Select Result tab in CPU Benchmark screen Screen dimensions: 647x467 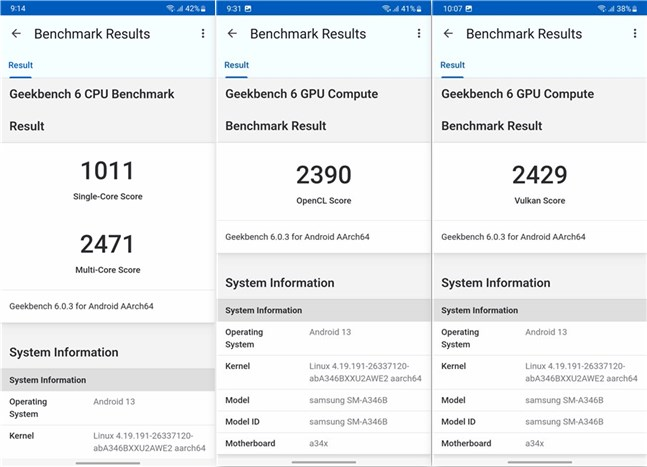(x=21, y=65)
